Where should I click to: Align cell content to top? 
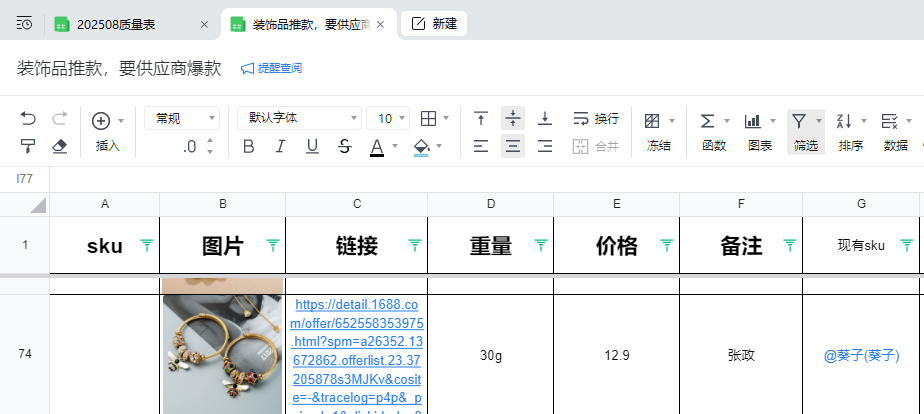coord(481,119)
